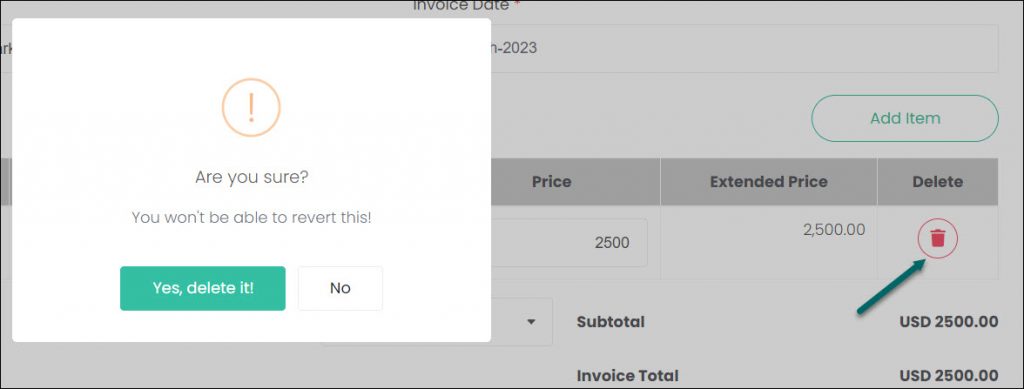Screen dimensions: 1024x389
Task: Click the 2,500.00 extended price cell
Action: (x=769, y=242)
